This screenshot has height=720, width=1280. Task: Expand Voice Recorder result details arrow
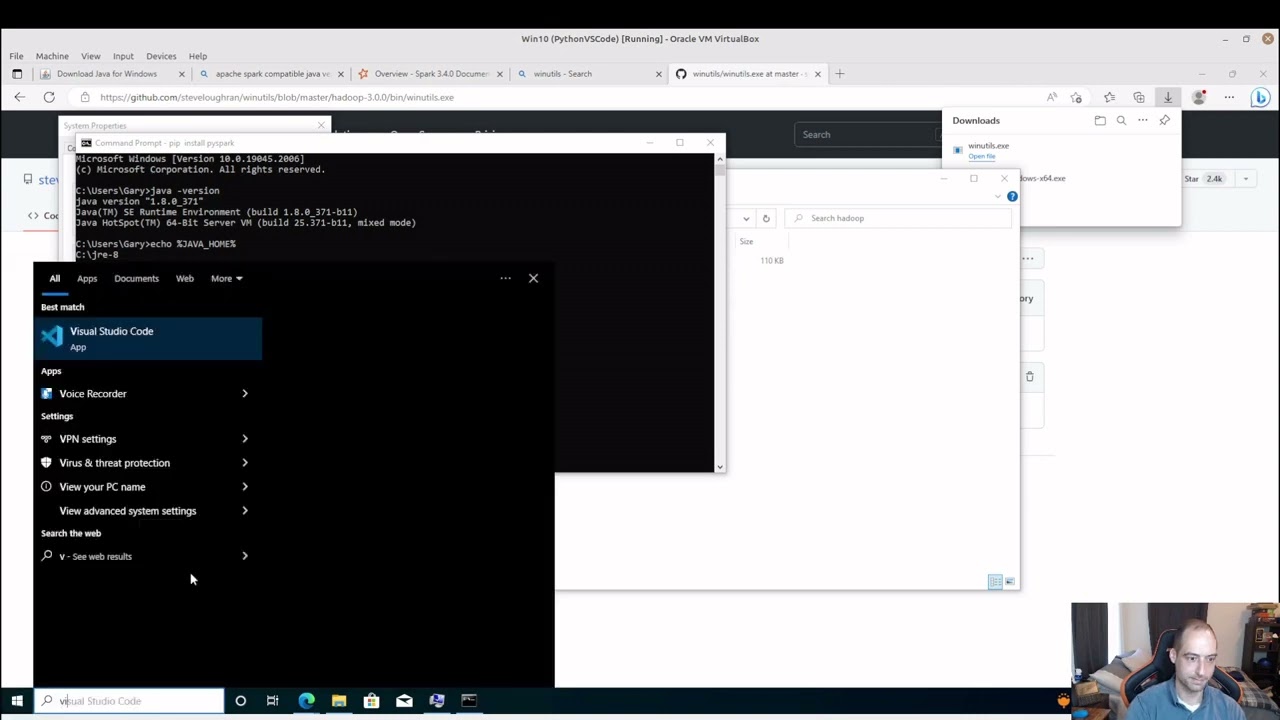point(245,394)
